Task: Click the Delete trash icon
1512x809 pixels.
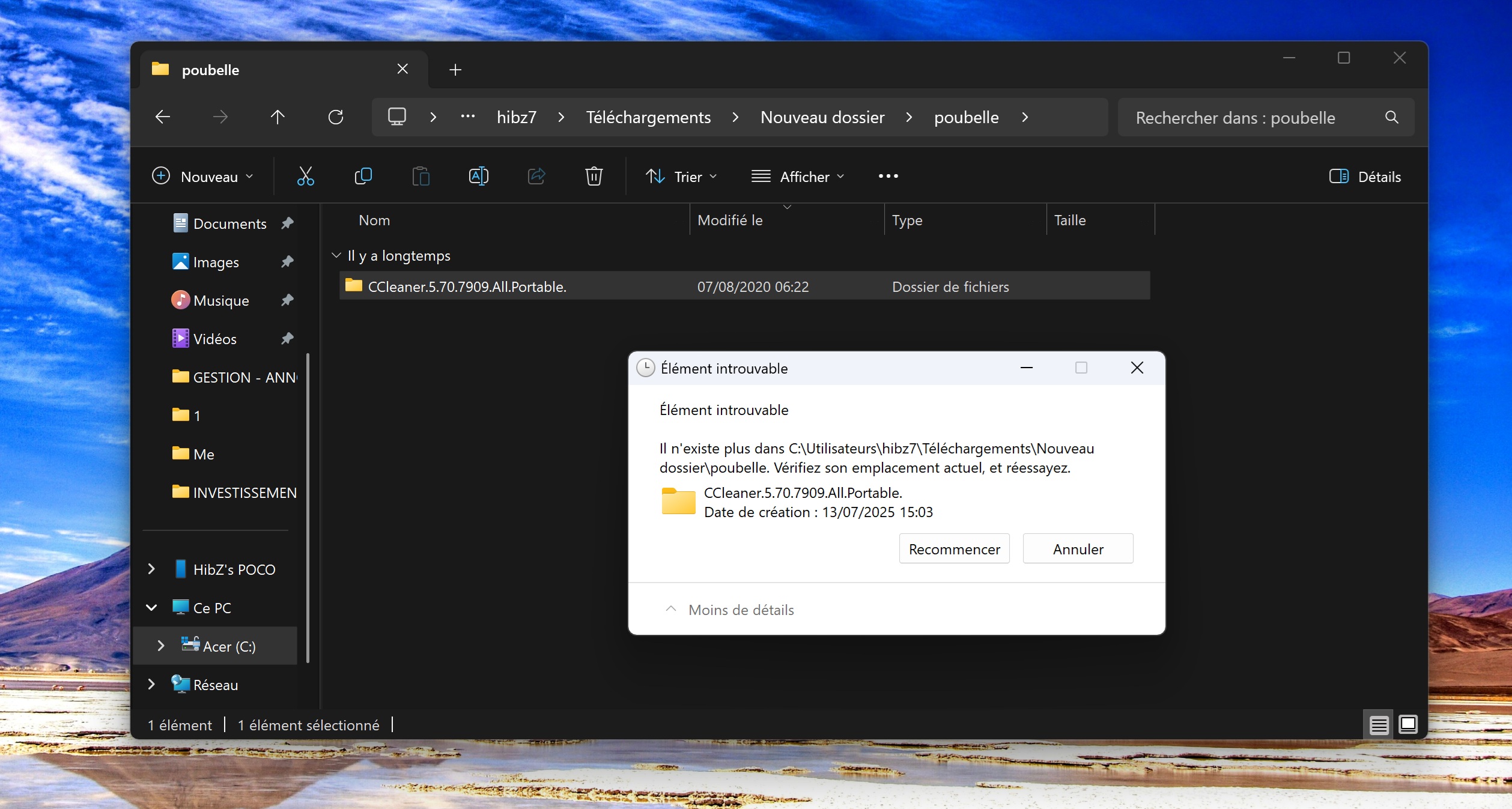Action: coord(594,176)
